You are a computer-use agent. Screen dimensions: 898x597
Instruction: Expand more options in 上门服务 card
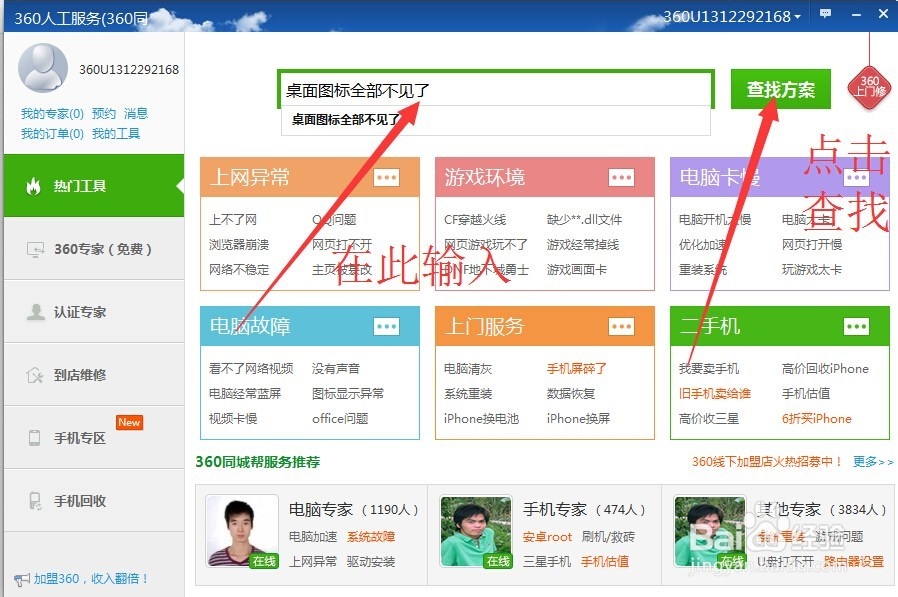coord(621,327)
